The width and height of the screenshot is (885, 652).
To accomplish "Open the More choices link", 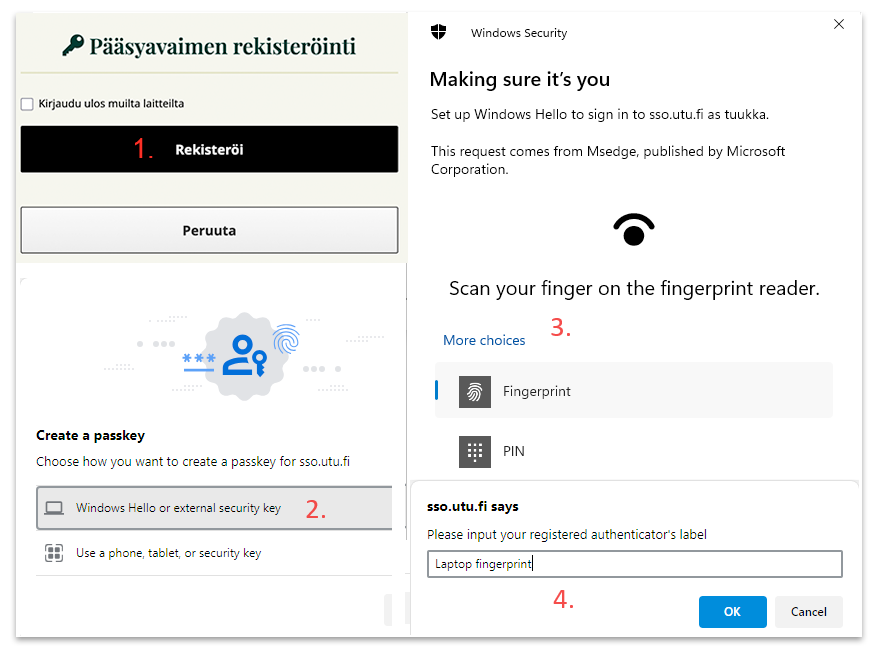I will 484,340.
